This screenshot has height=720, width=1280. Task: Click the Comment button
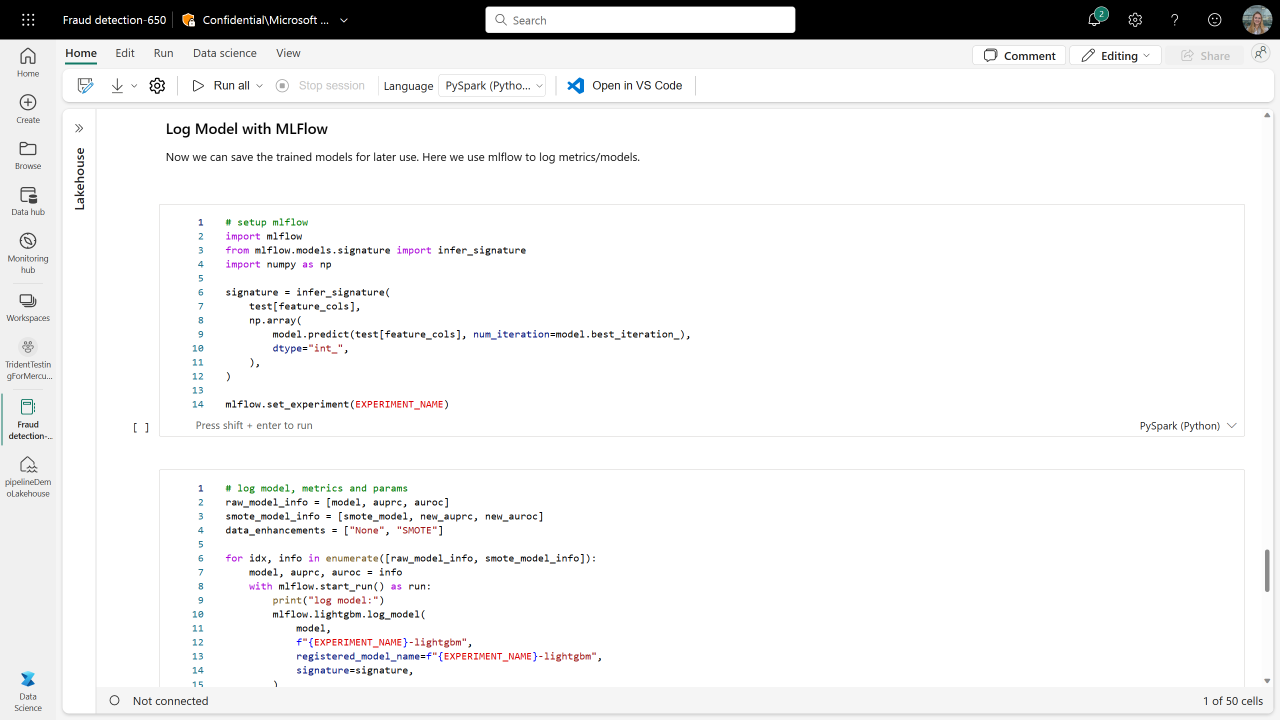pyautogui.click(x=1018, y=56)
